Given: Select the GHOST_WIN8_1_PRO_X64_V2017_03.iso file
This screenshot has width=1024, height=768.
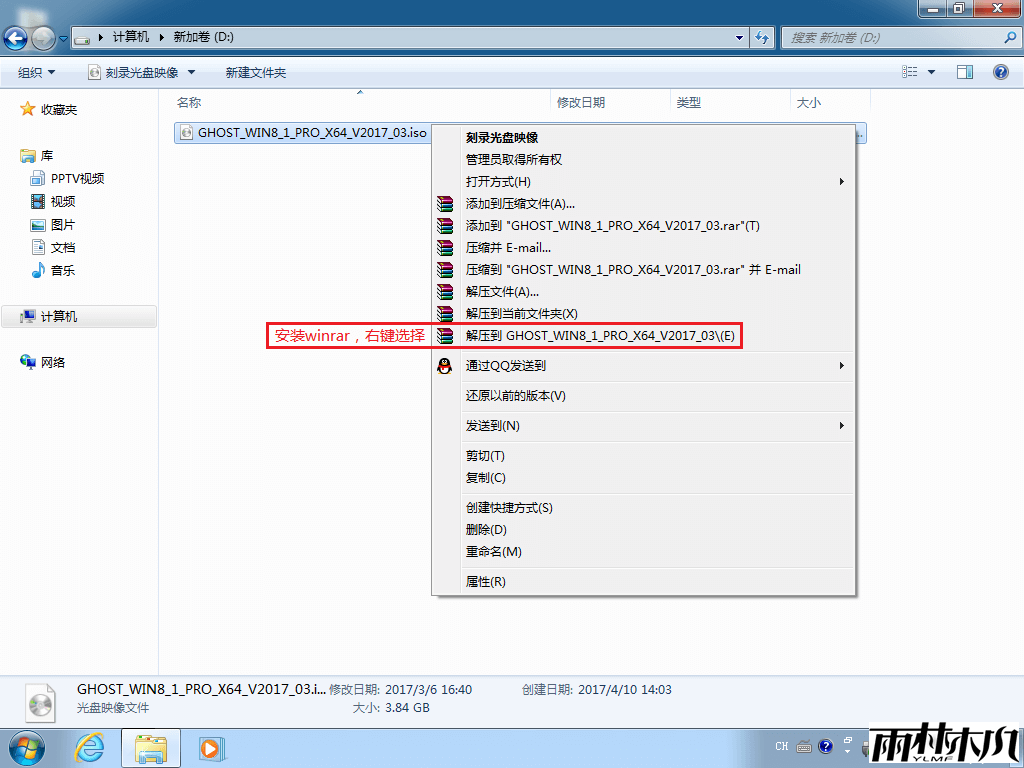Looking at the screenshot, I should pyautogui.click(x=304, y=133).
